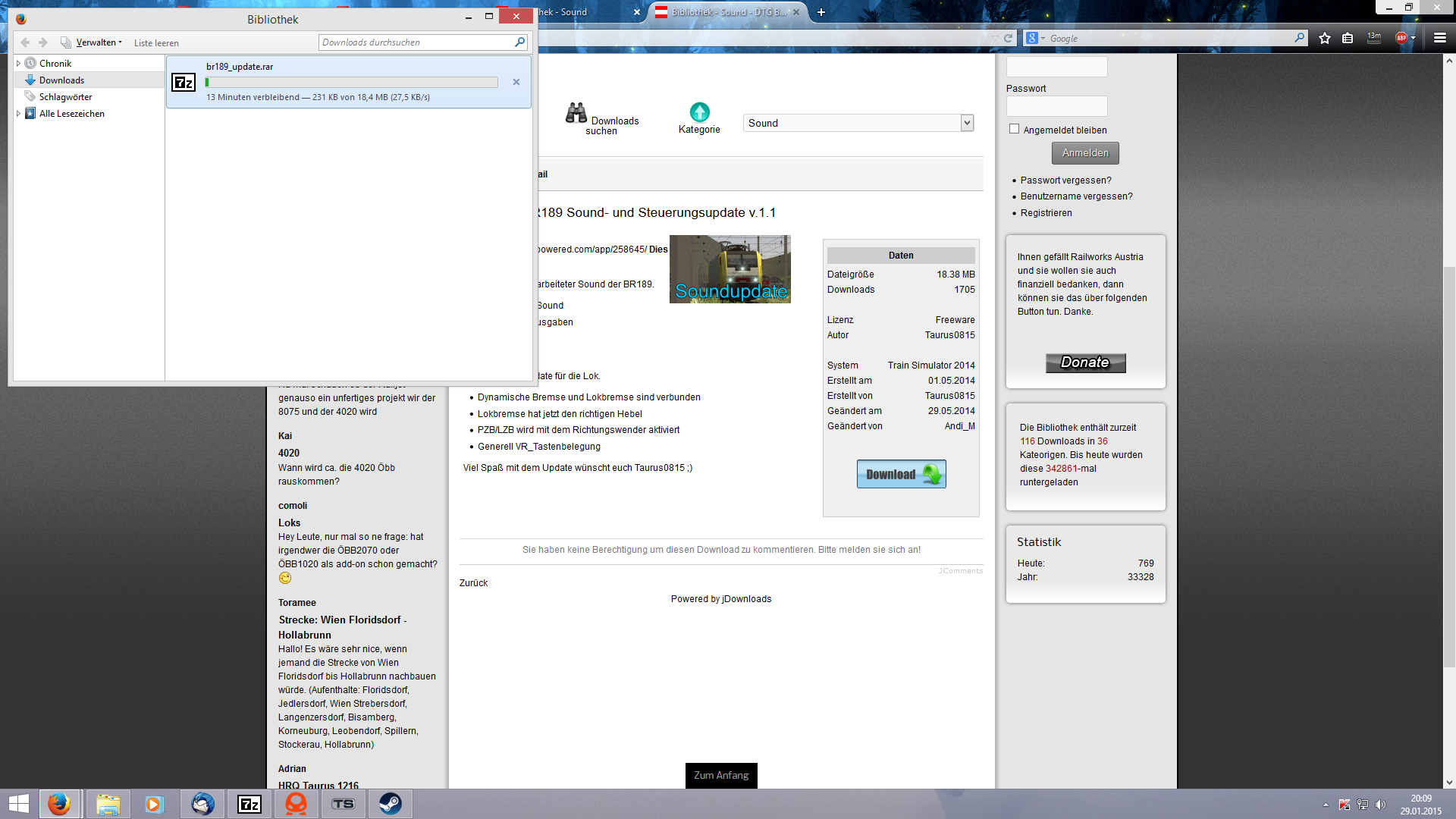Image resolution: width=1456 pixels, height=819 pixels.
Task: Click the blue Download button
Action: pos(901,474)
